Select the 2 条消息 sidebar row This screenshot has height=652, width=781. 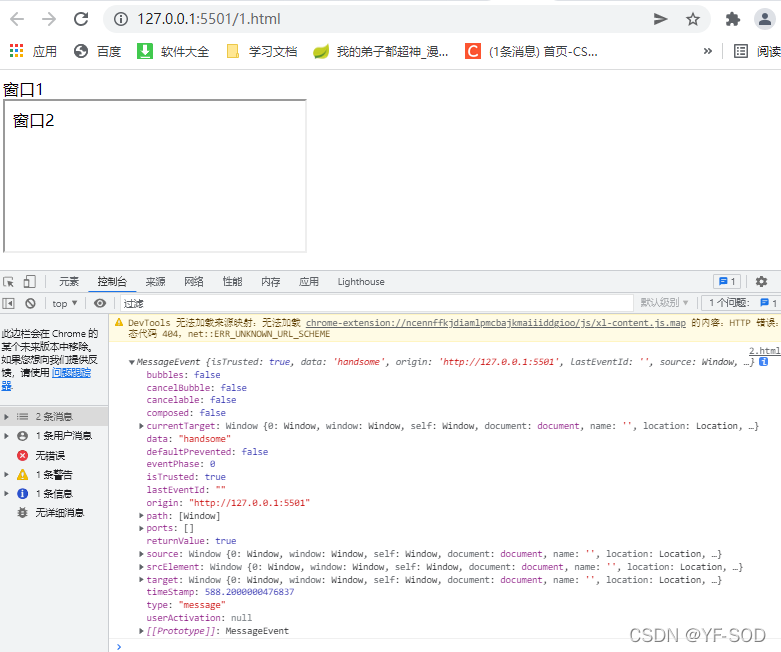54,416
